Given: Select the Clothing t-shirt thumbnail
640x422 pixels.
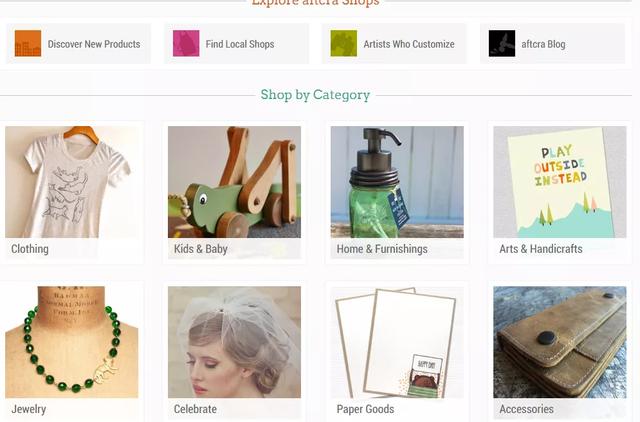Looking at the screenshot, I should tap(72, 182).
